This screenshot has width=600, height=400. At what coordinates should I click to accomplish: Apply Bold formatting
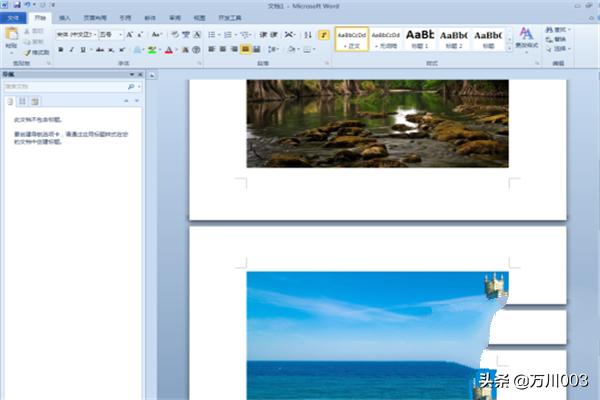(x=60, y=49)
